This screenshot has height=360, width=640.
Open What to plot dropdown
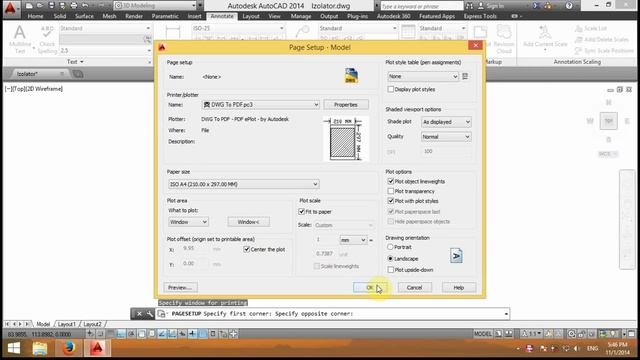188,222
